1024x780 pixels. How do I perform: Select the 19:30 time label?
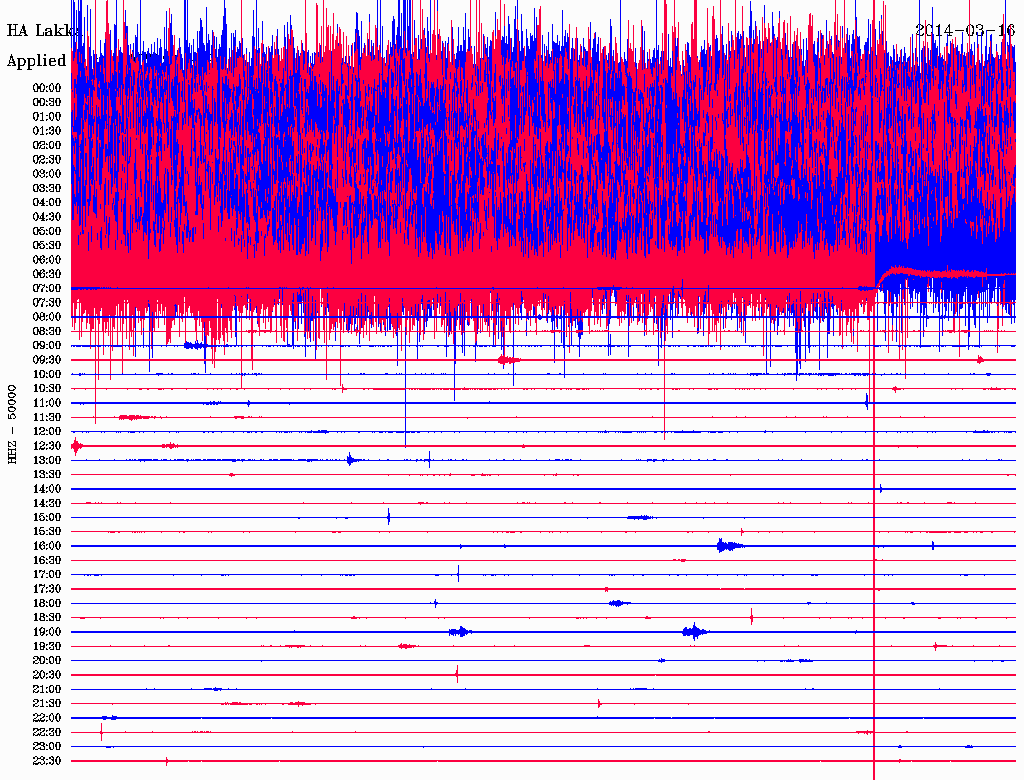tap(47, 646)
